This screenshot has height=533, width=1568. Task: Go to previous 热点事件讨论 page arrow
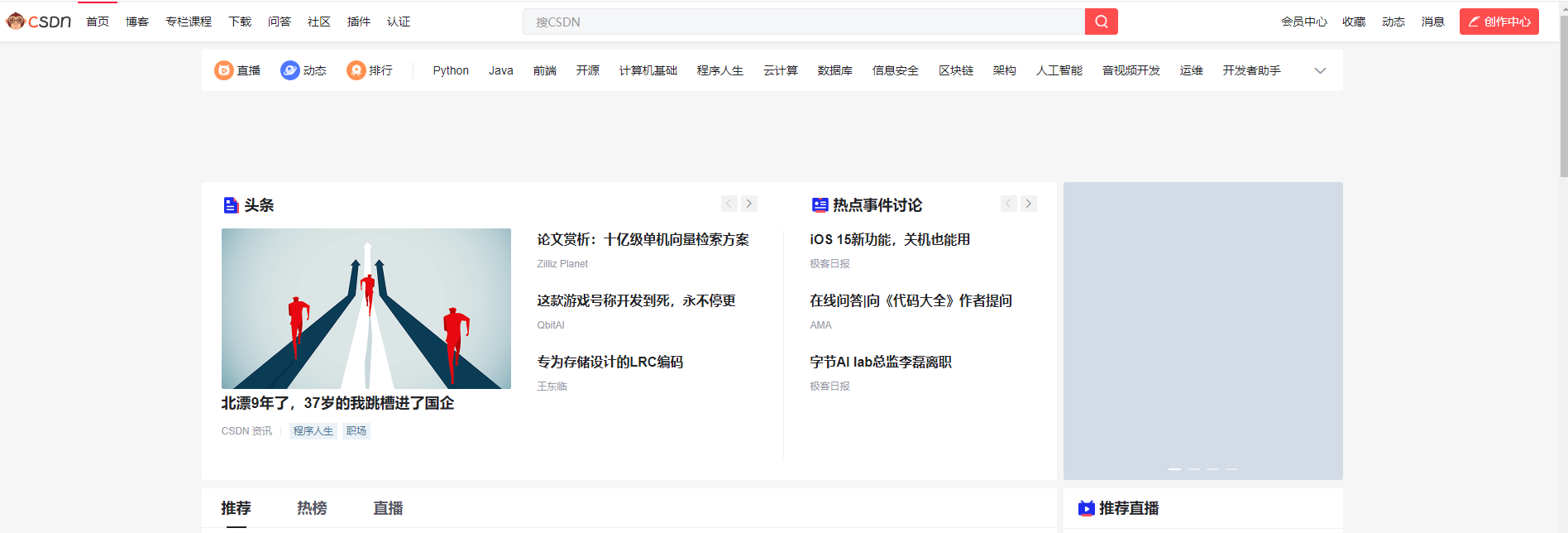click(x=1009, y=204)
